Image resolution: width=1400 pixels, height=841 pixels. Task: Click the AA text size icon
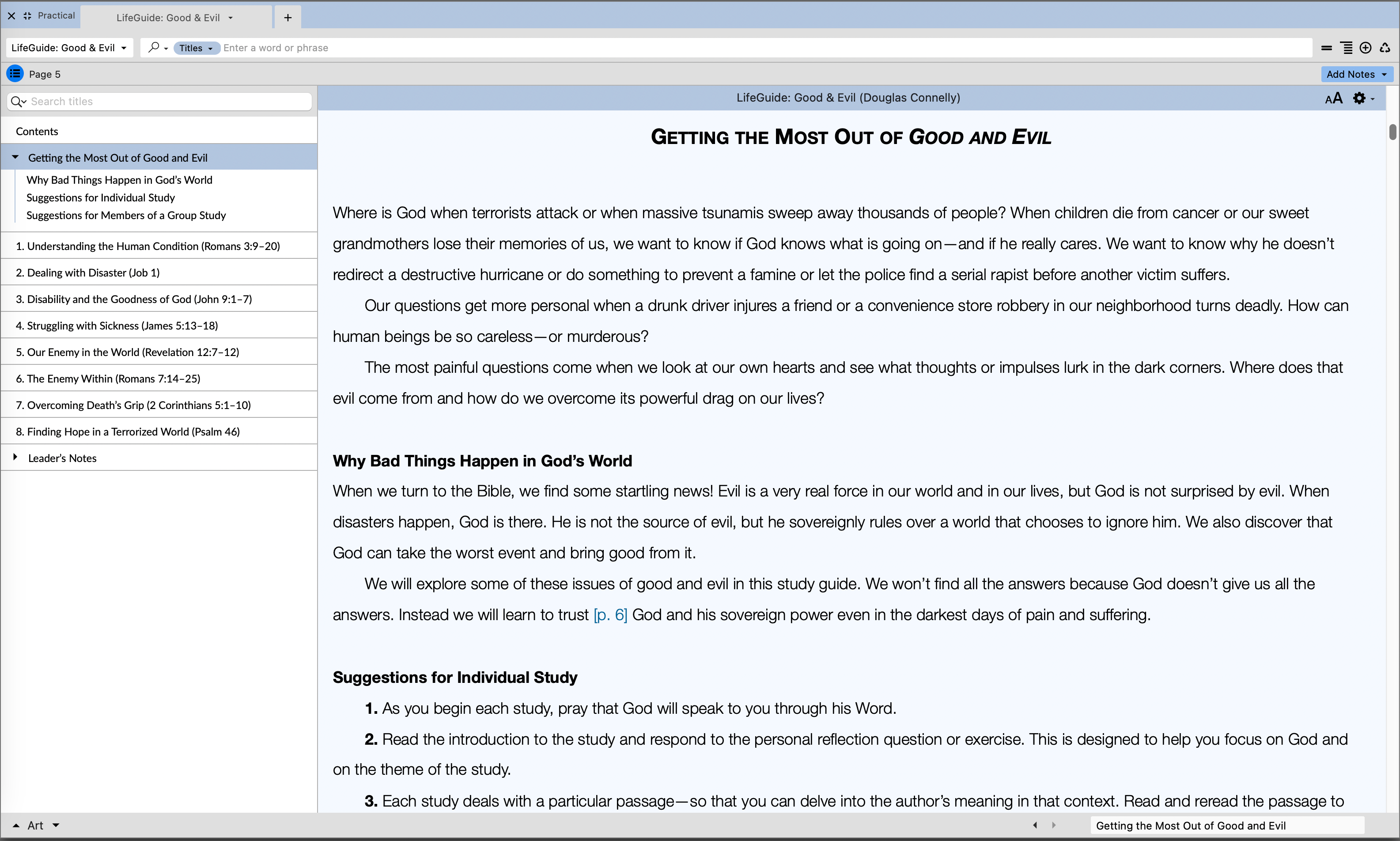1334,98
